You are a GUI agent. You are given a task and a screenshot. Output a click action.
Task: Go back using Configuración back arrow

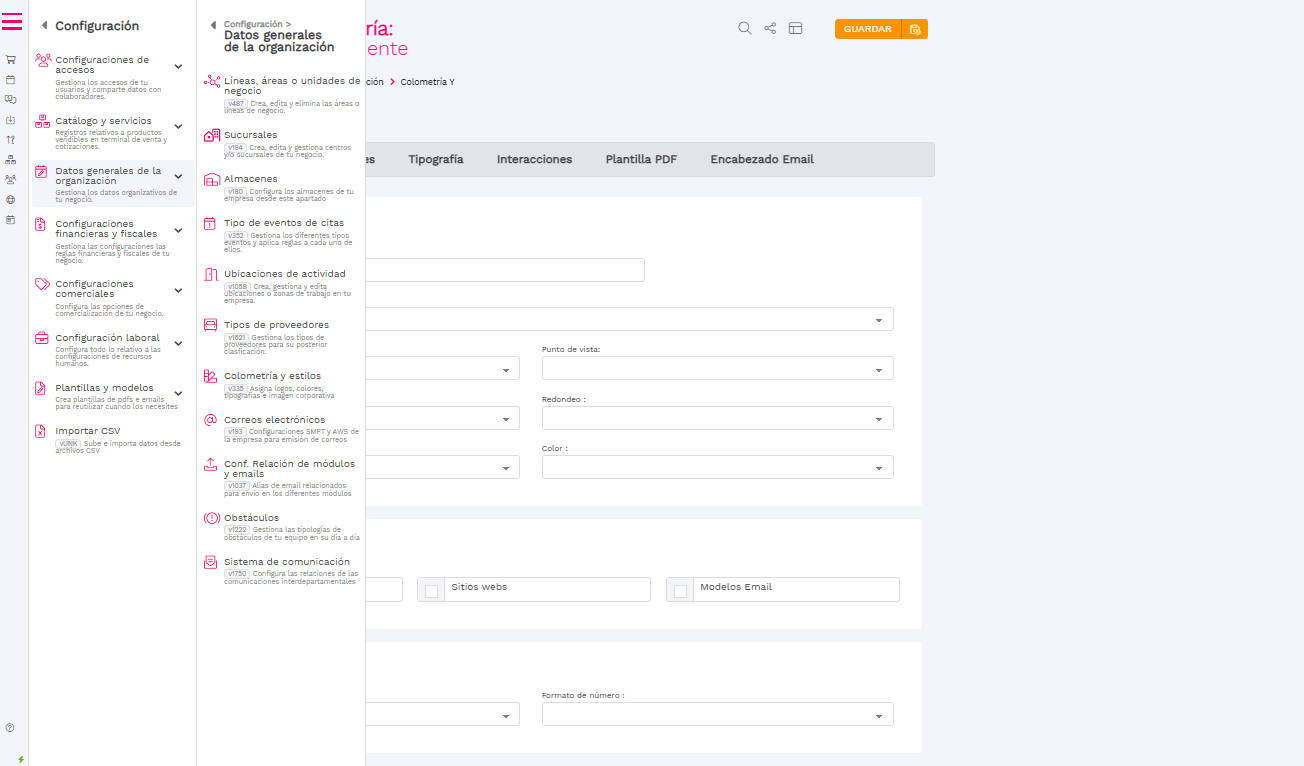pyautogui.click(x=44, y=26)
